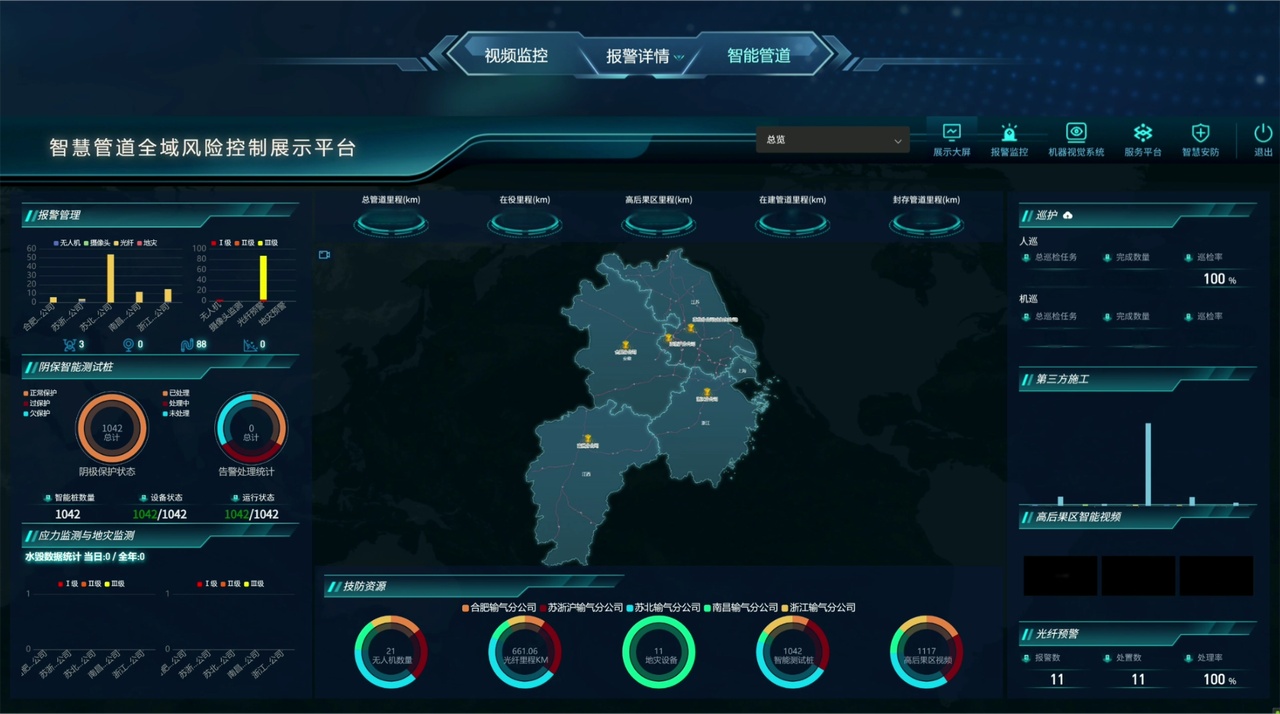1280x714 pixels.
Task: Toggle 无人机 legend series in alarm chart
Action: coord(68,243)
